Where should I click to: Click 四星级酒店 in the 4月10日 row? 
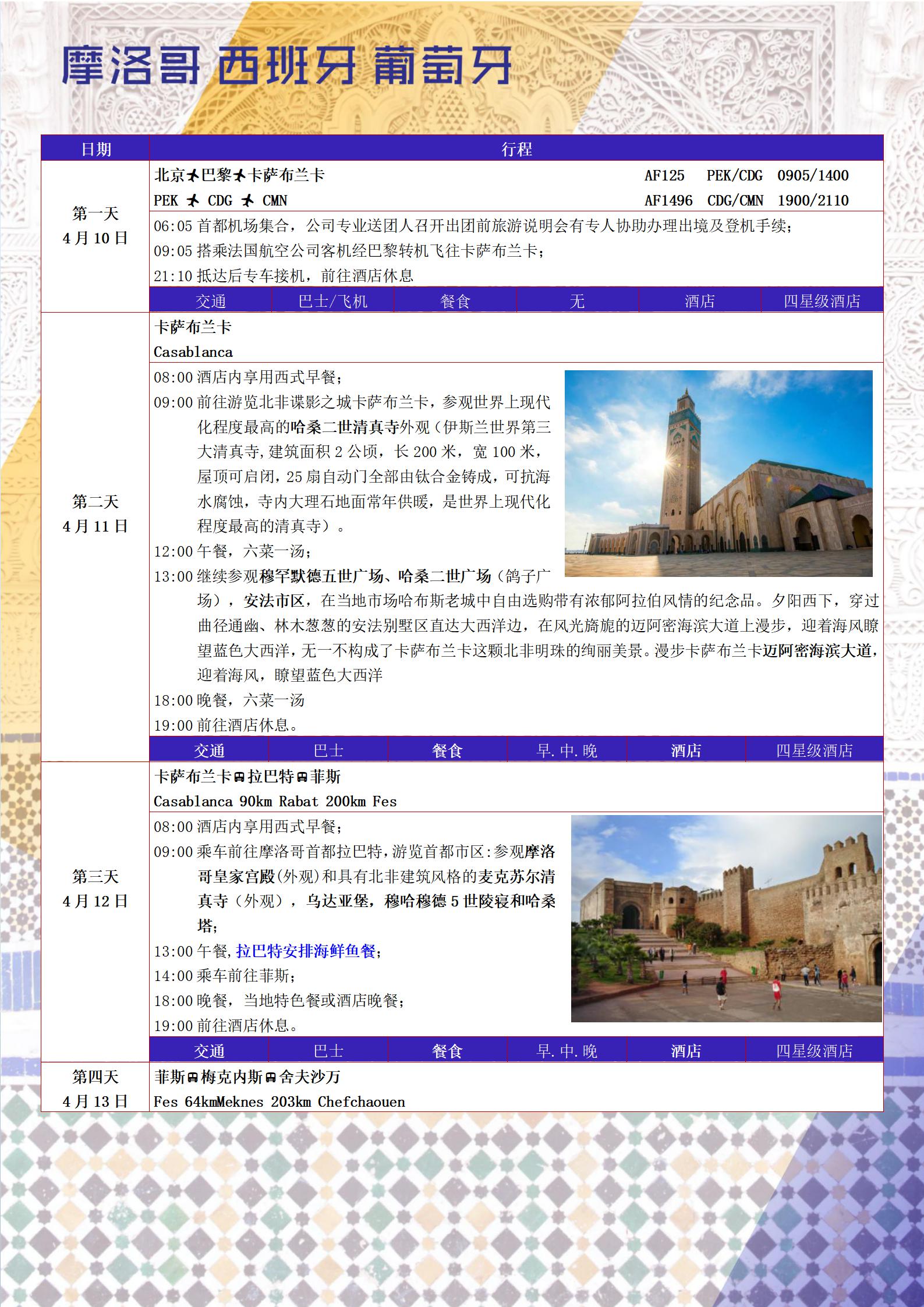822,301
